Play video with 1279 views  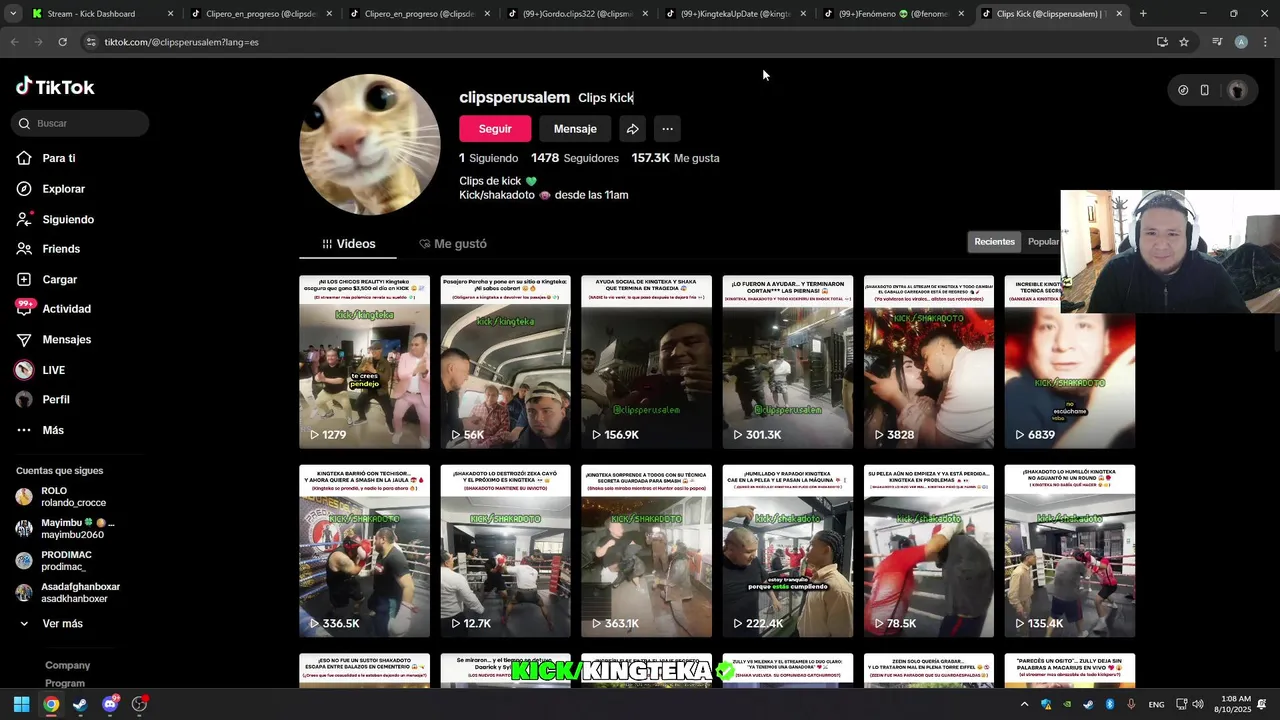(364, 362)
